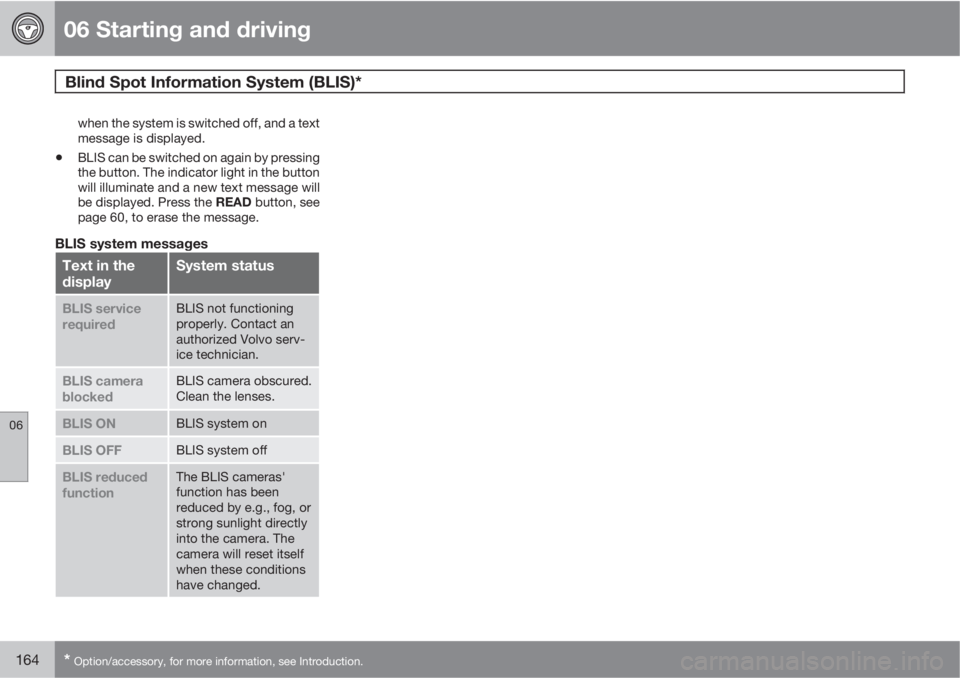
Task: Click 'BLIS camera obscured. Clean the lenses.' cell
Action: pos(244,388)
